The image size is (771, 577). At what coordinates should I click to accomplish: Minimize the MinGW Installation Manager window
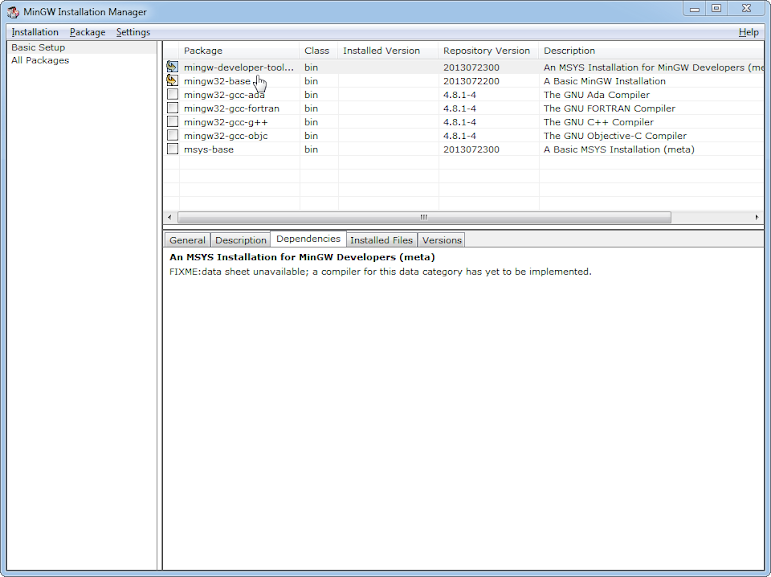tap(694, 8)
